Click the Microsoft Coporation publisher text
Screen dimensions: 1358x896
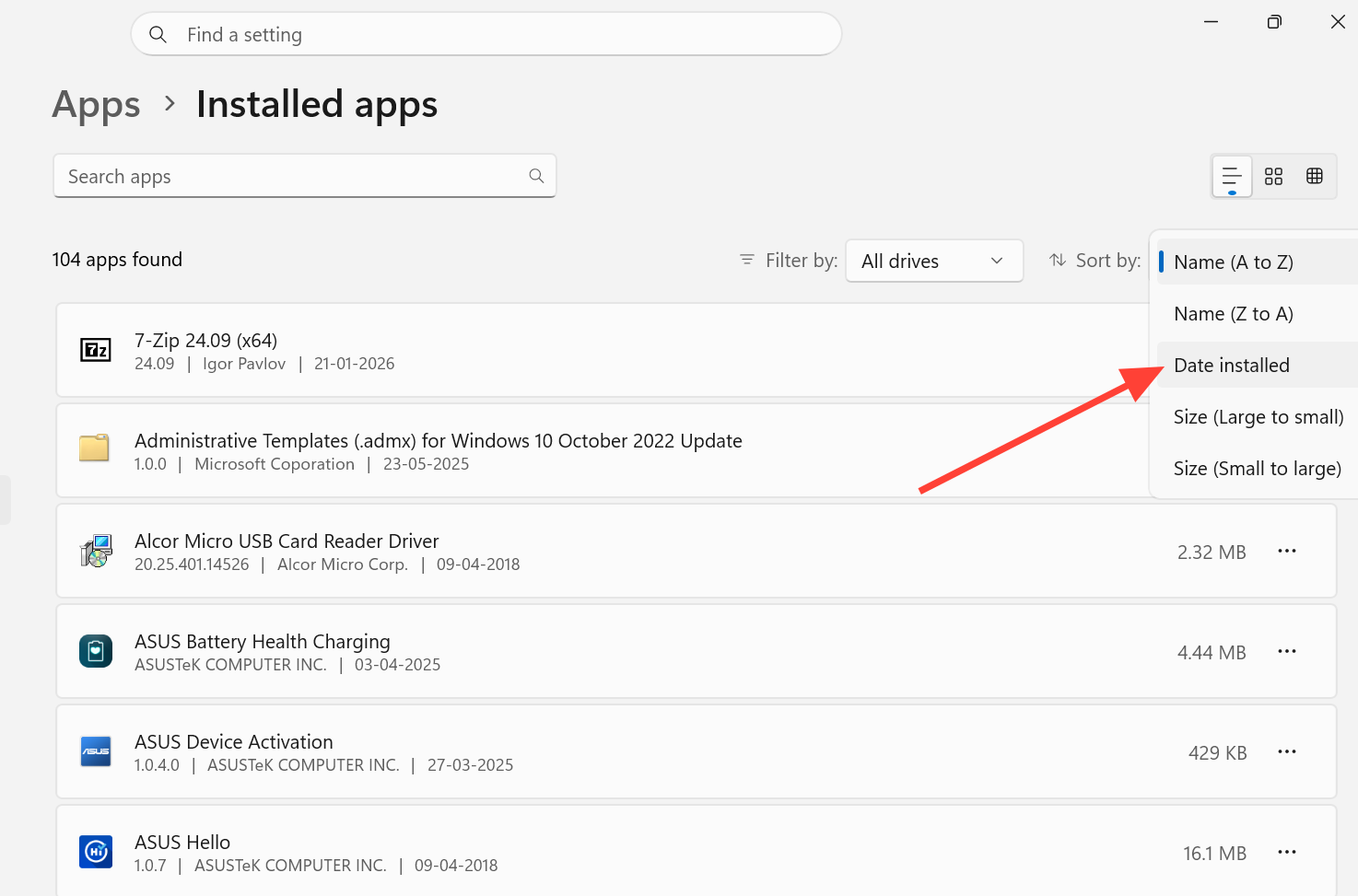[x=275, y=464]
